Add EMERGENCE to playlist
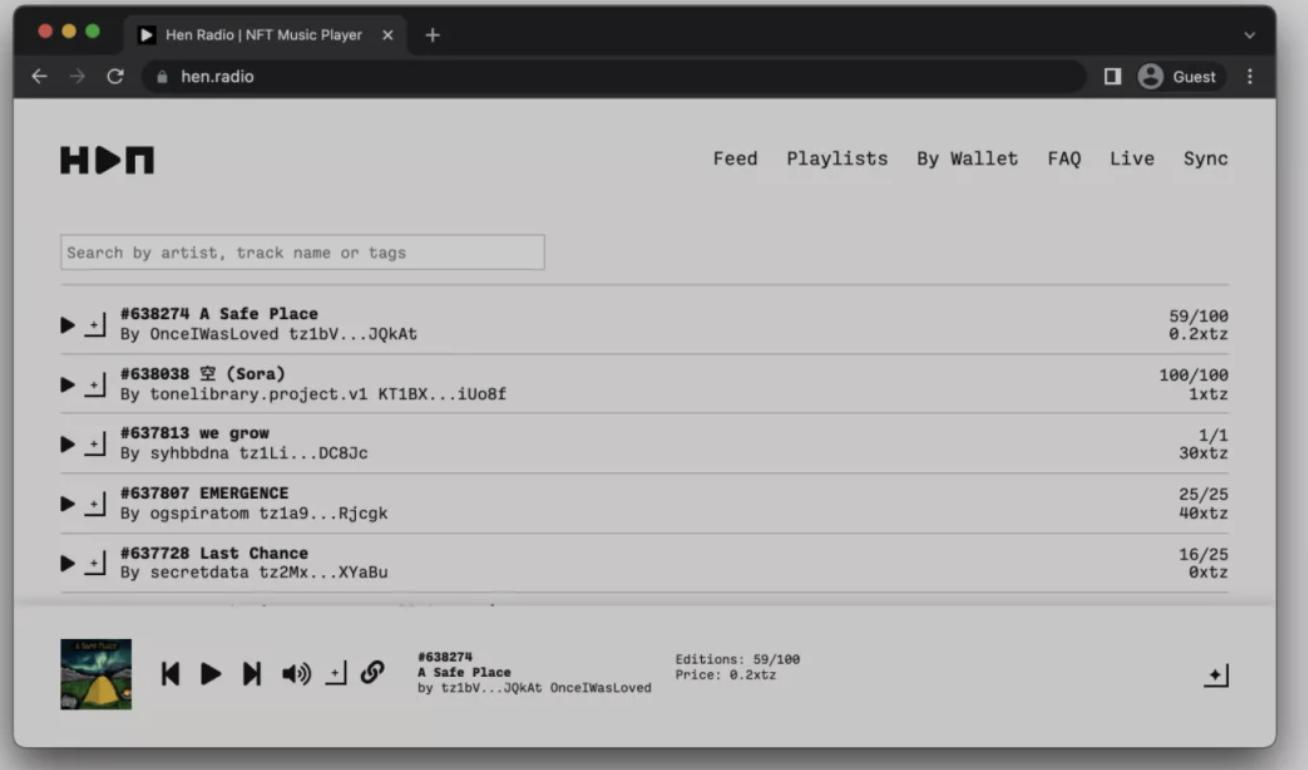1308x770 pixels. [94, 504]
